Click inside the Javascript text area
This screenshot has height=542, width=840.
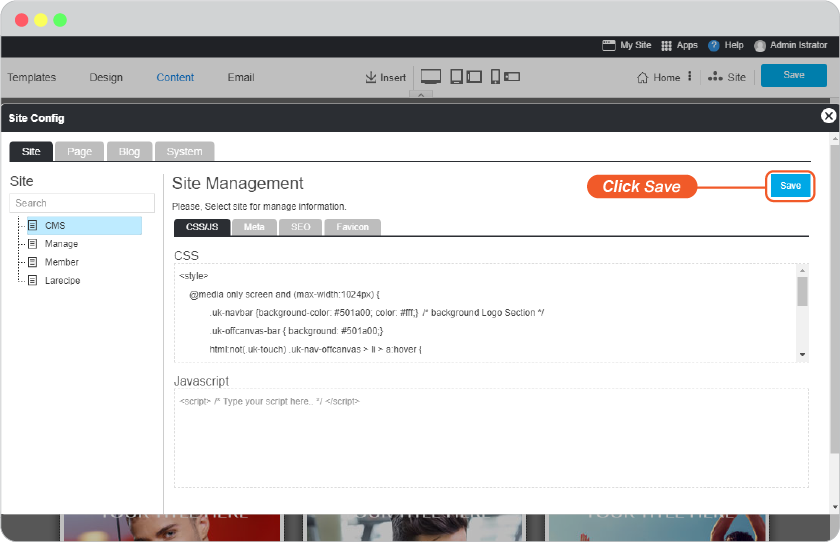(x=491, y=438)
